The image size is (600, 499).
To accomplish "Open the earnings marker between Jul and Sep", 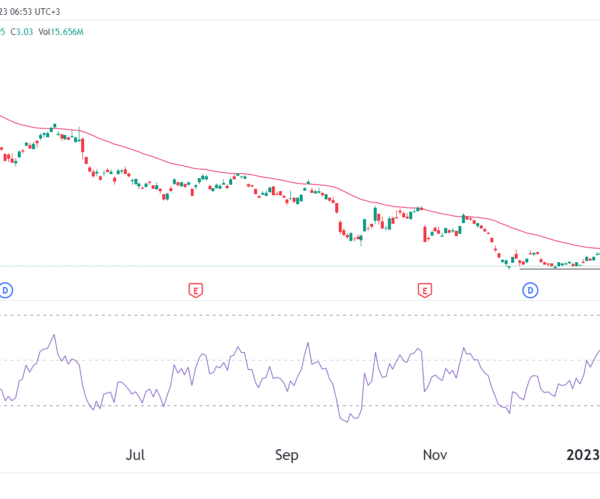I will click(x=196, y=290).
